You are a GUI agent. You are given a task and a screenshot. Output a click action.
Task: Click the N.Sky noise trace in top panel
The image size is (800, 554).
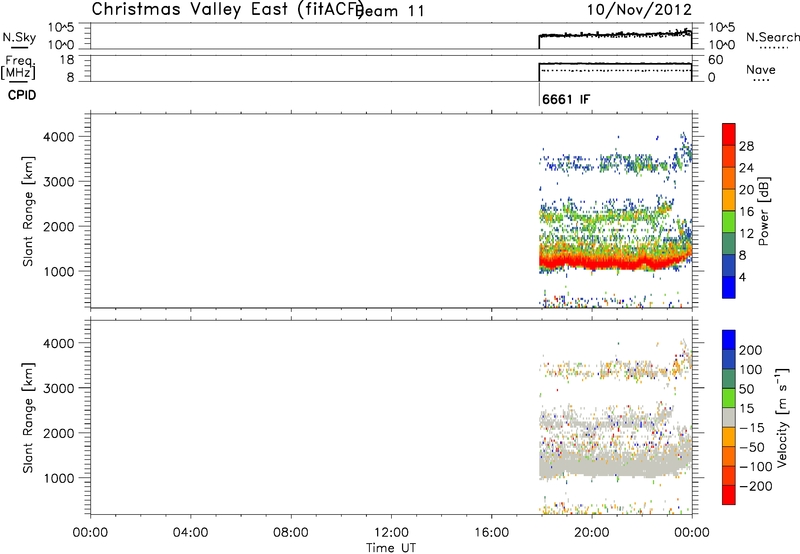click(615, 35)
